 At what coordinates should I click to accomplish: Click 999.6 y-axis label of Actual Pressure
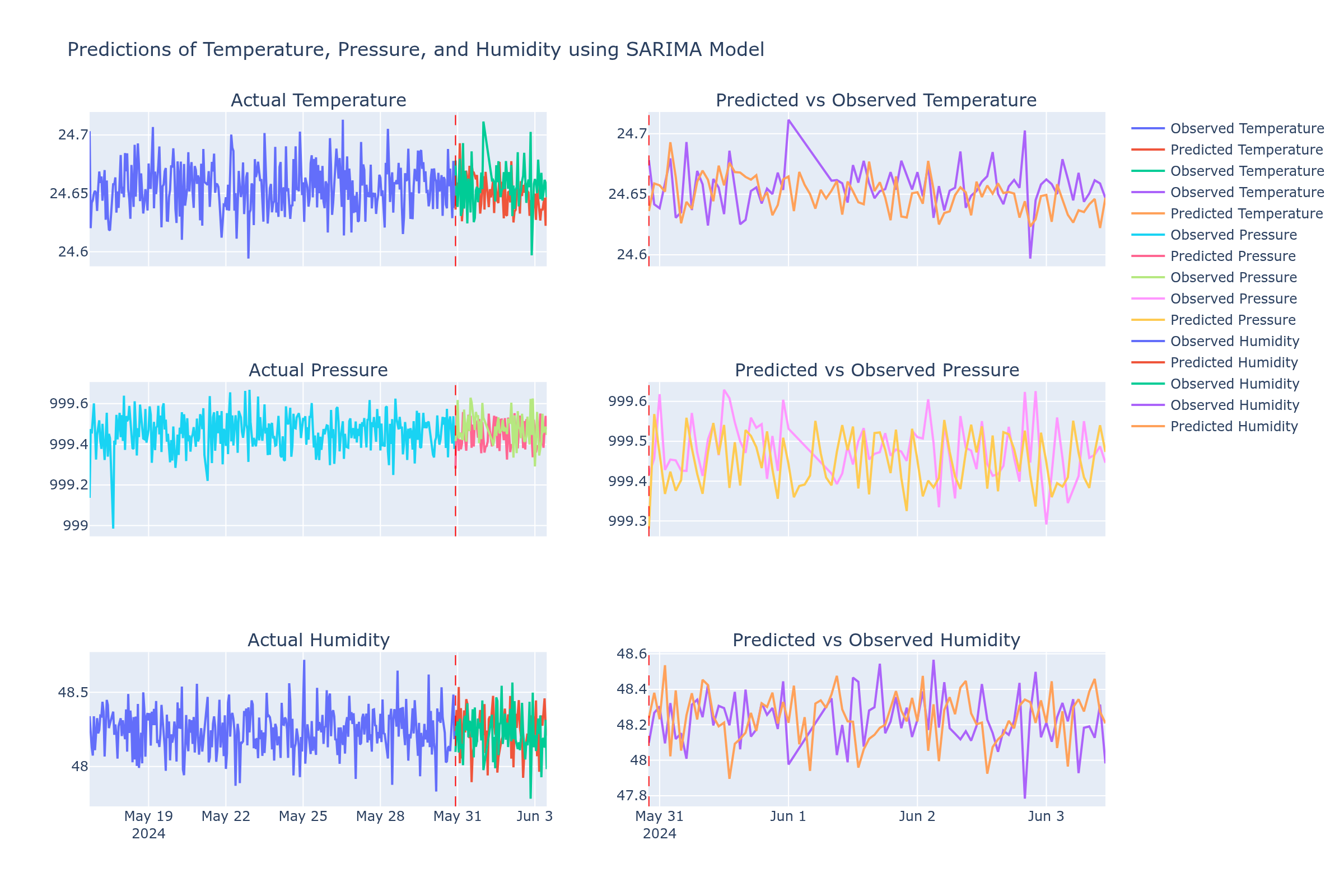pyautogui.click(x=68, y=404)
